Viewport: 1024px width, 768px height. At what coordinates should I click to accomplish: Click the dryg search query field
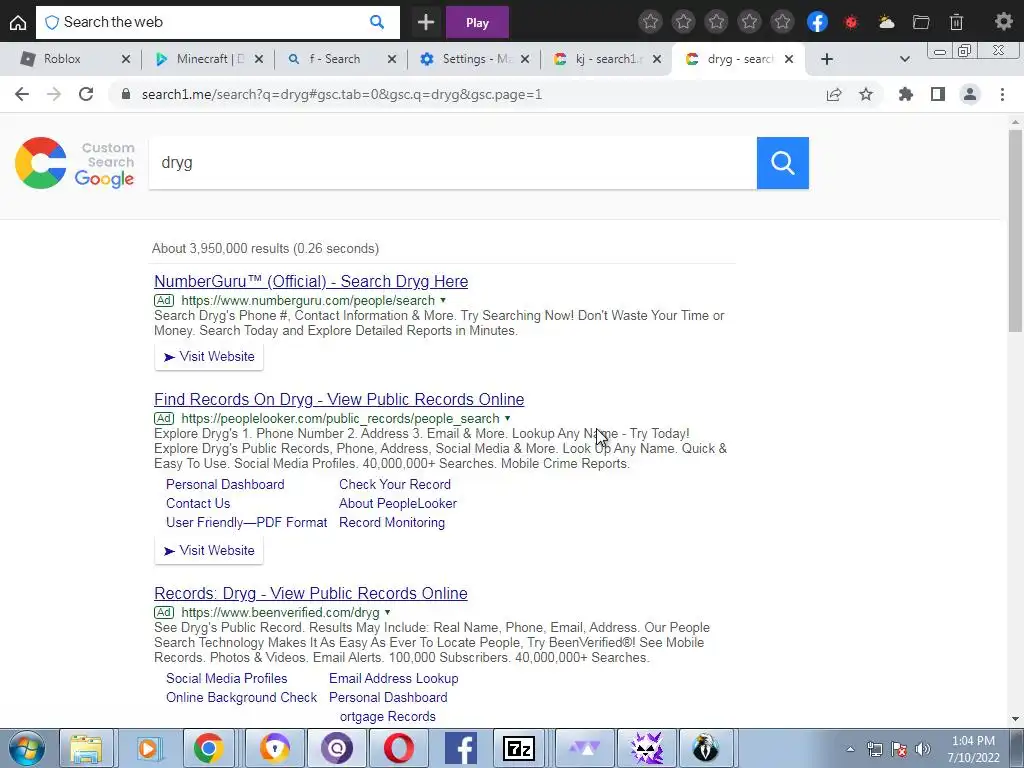click(453, 163)
